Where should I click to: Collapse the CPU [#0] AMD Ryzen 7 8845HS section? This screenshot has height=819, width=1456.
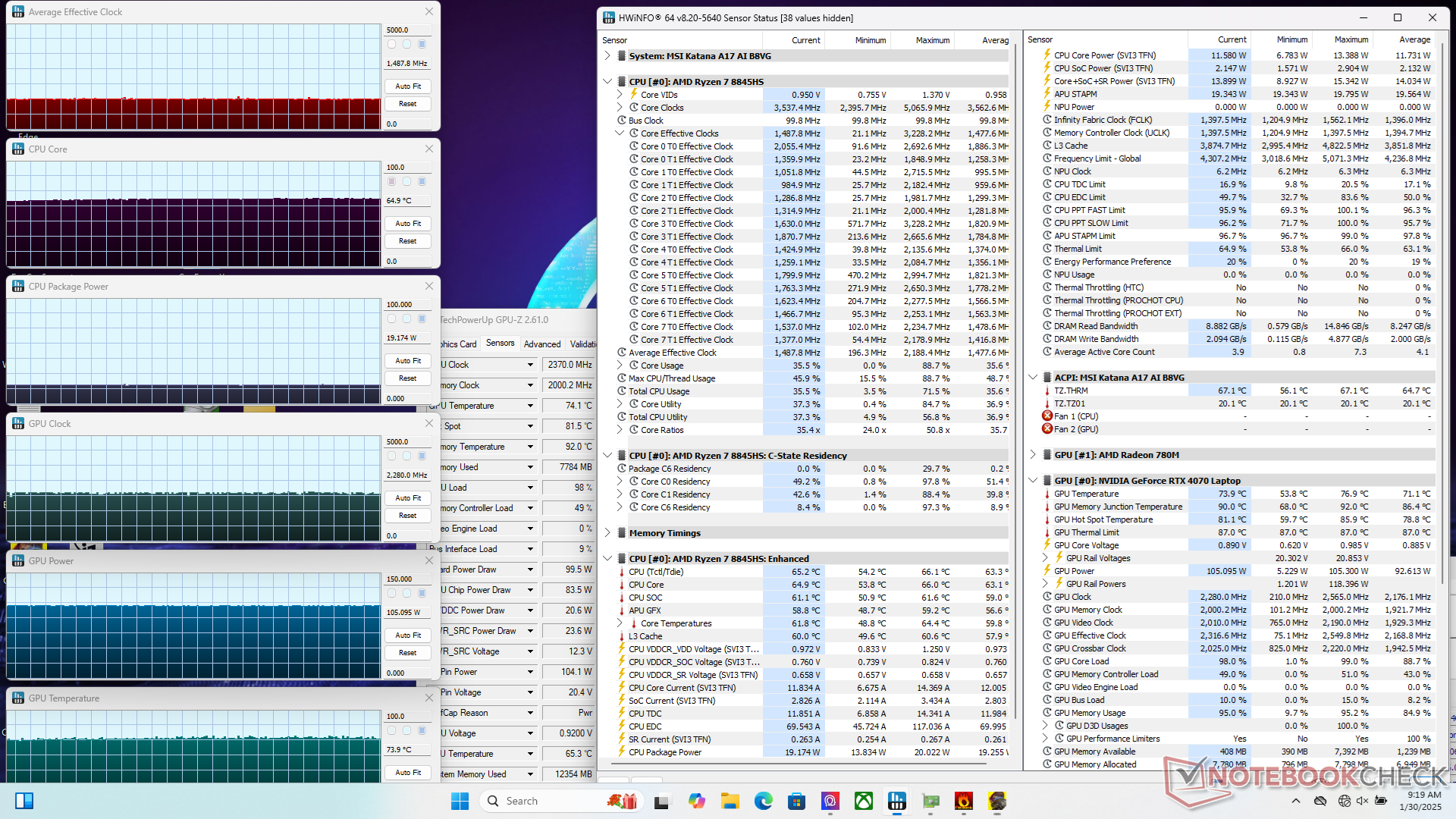pyautogui.click(x=607, y=81)
